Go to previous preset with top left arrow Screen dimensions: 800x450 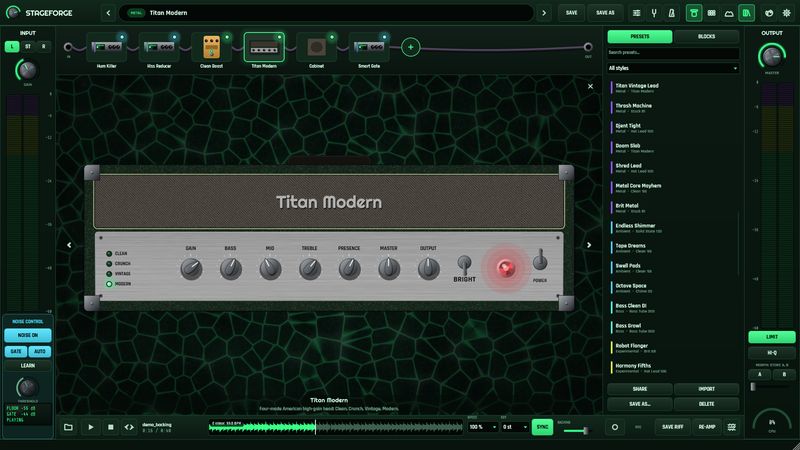(108, 13)
